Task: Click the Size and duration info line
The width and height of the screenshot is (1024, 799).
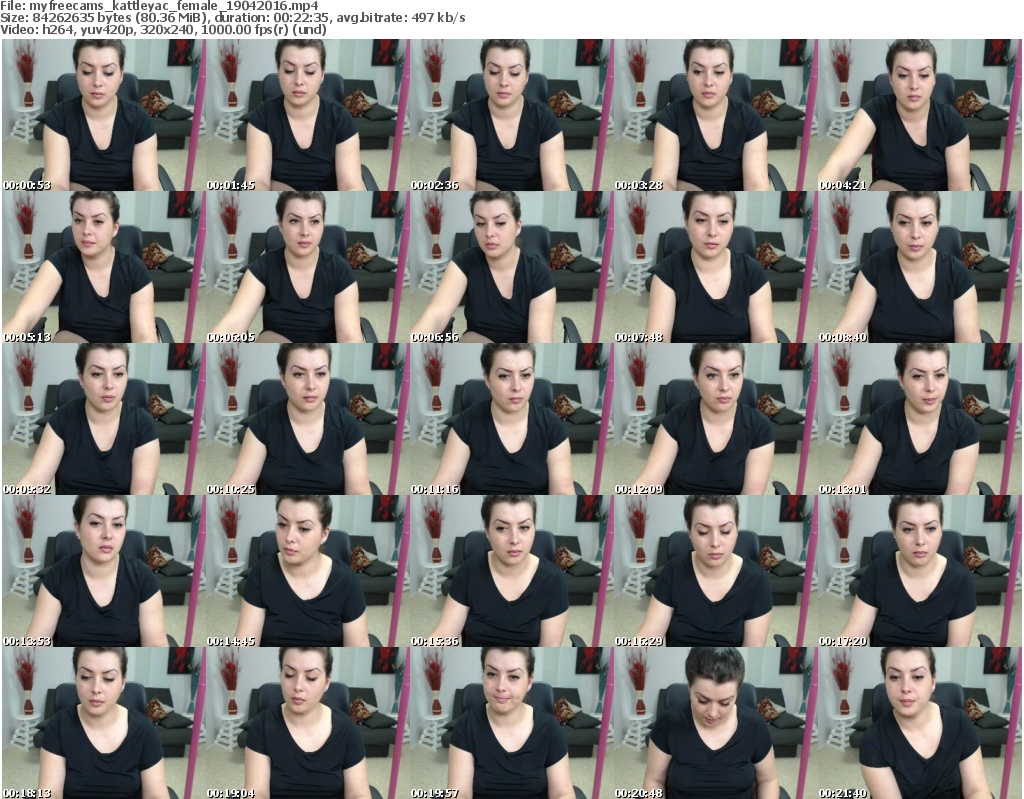Action: pyautogui.click(x=232, y=18)
